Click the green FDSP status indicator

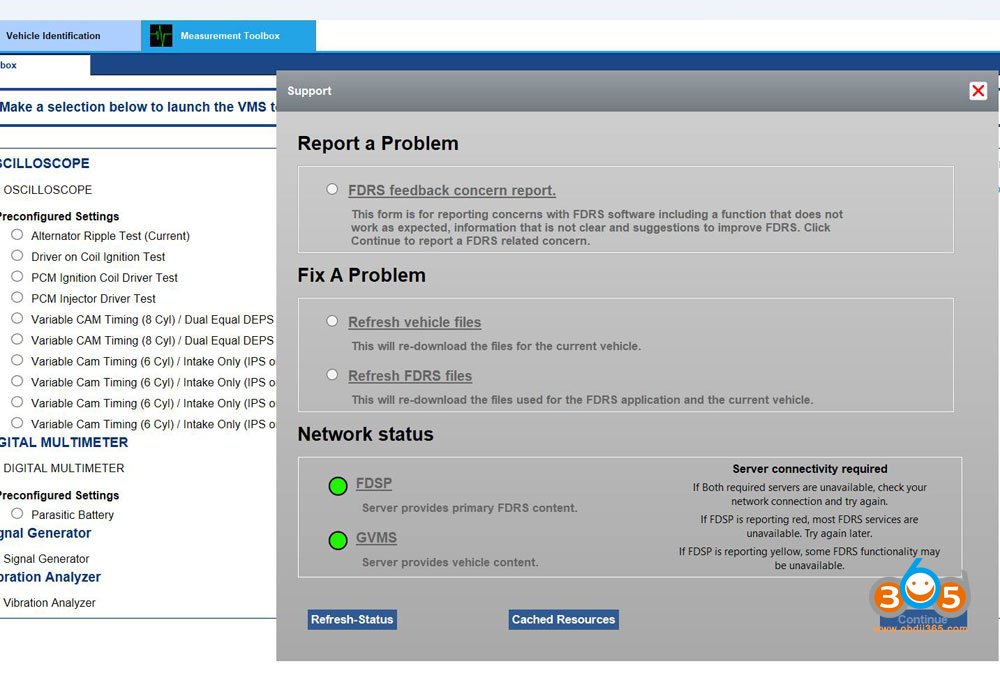pyautogui.click(x=338, y=486)
